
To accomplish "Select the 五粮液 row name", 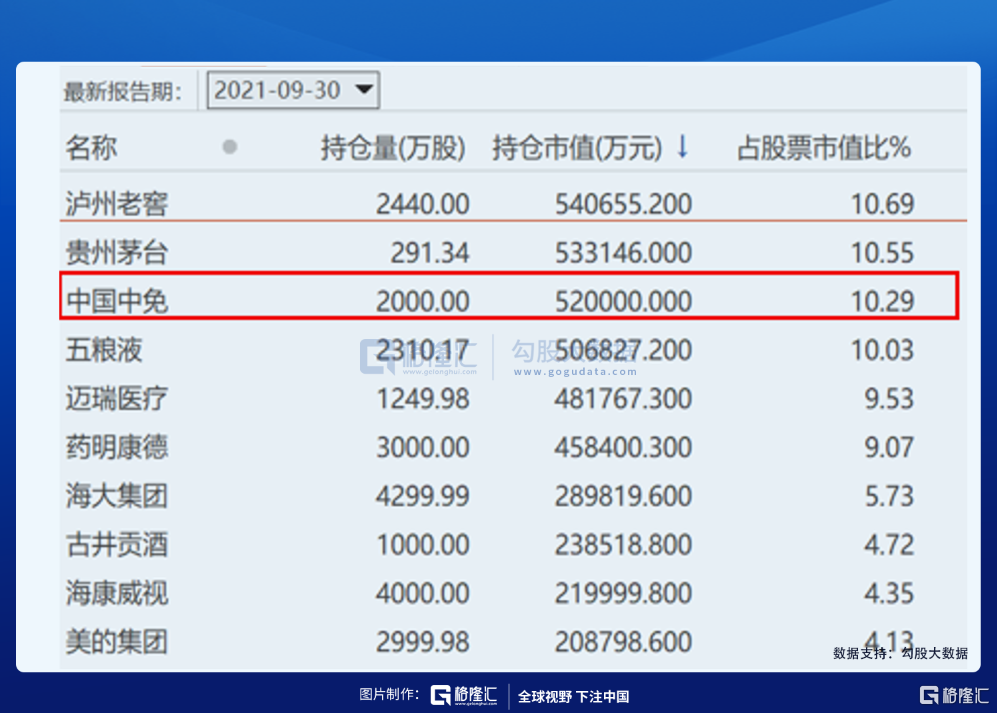I will tap(104, 350).
